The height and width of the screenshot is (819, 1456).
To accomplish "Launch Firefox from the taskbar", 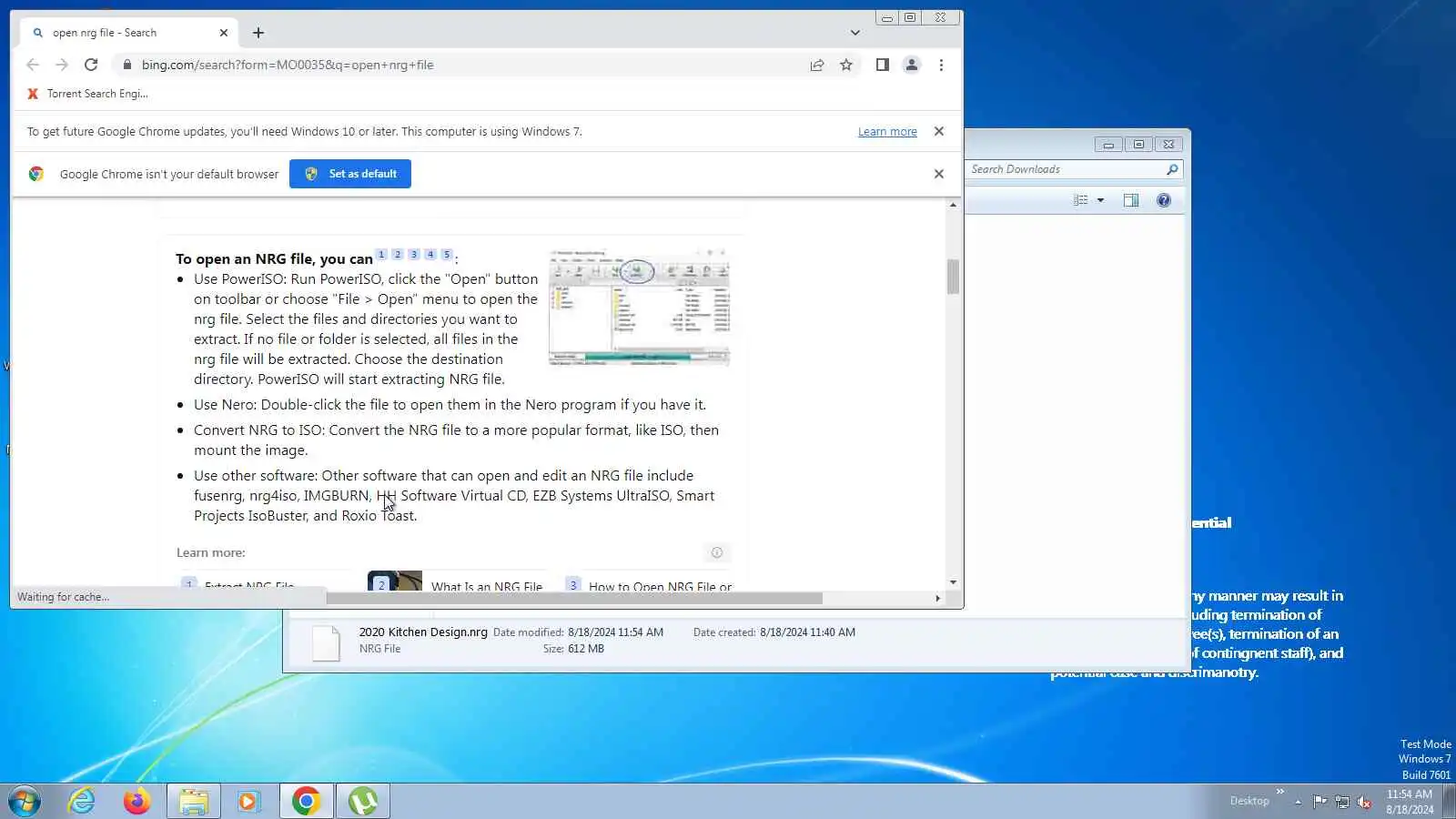I will 137,801.
